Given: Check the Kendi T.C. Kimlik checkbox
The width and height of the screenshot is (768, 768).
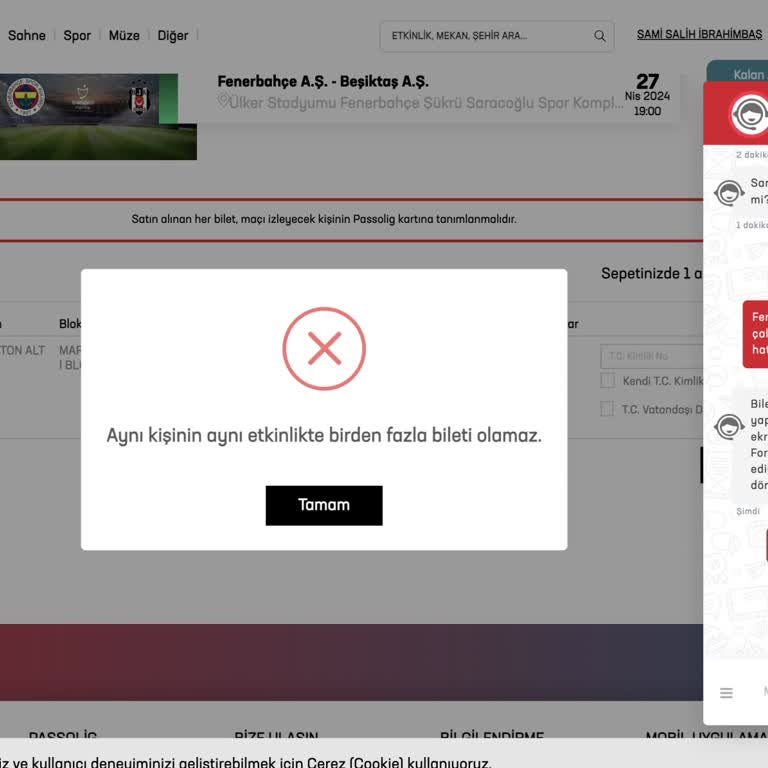Looking at the screenshot, I should [607, 380].
